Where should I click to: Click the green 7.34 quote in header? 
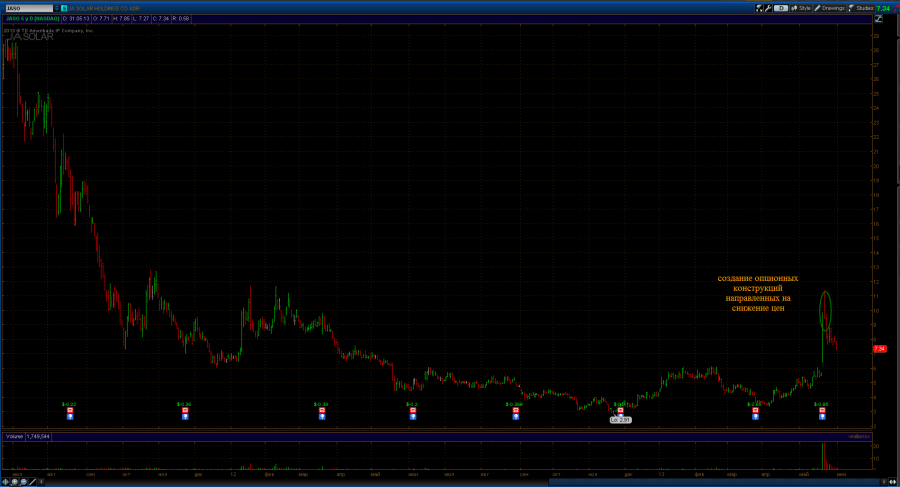coord(883,8)
